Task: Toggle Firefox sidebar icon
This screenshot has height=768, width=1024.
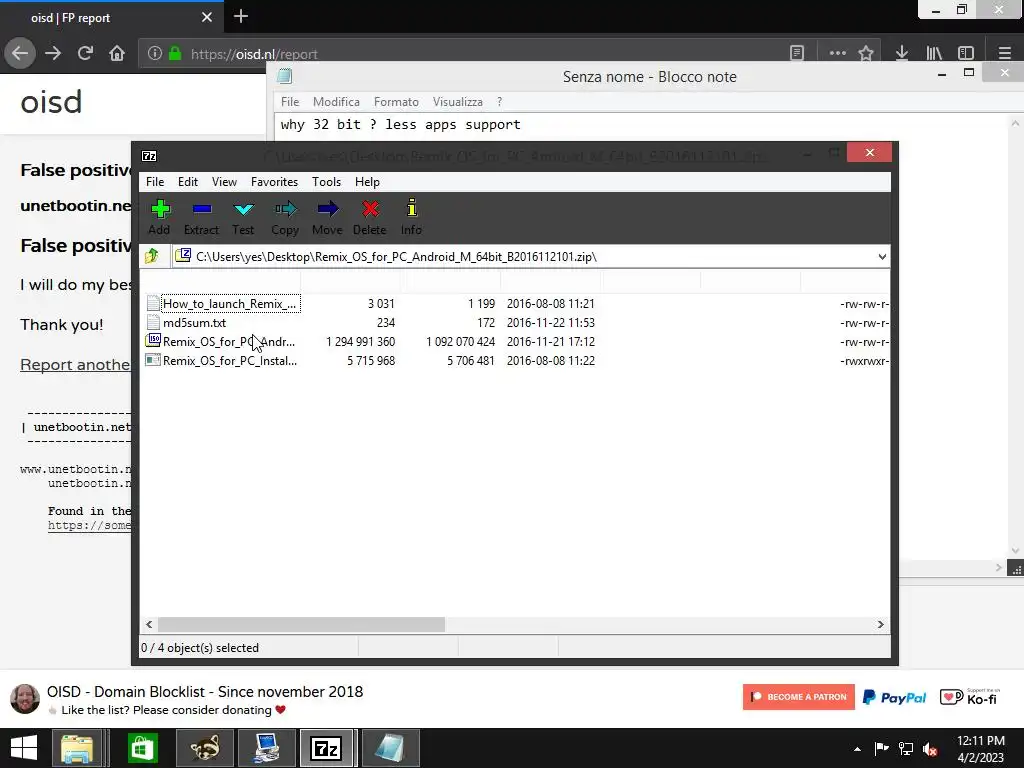Action: (966, 54)
